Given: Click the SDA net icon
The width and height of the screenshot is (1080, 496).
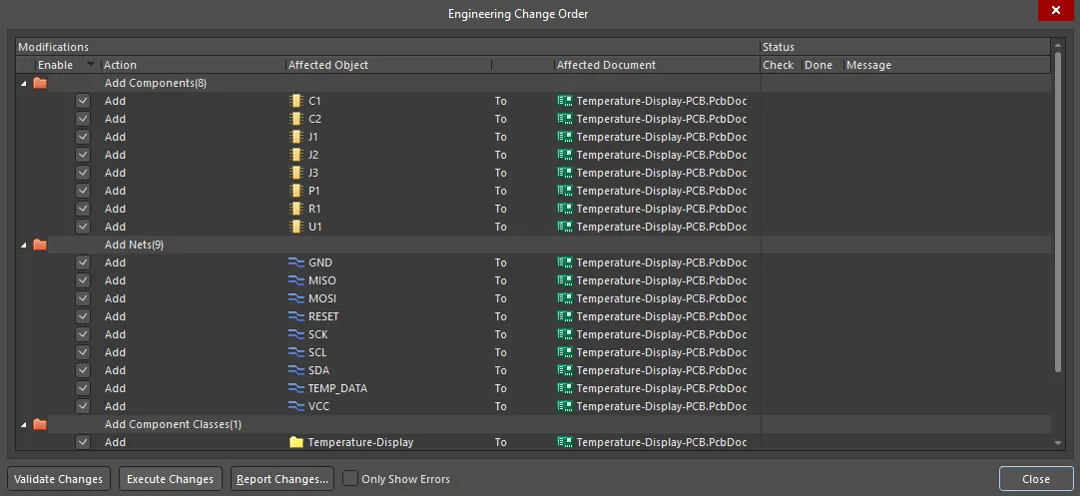Looking at the screenshot, I should [296, 370].
